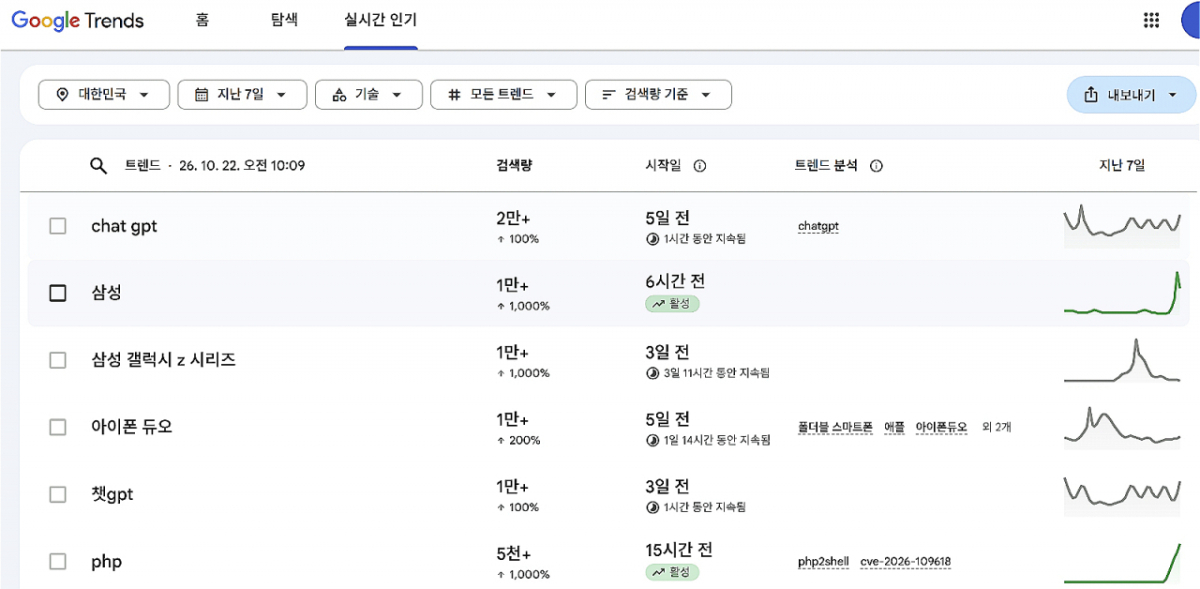The height and width of the screenshot is (589, 1200).
Task: Tick the 아이폰 듀오 checkbox
Action: 58,427
